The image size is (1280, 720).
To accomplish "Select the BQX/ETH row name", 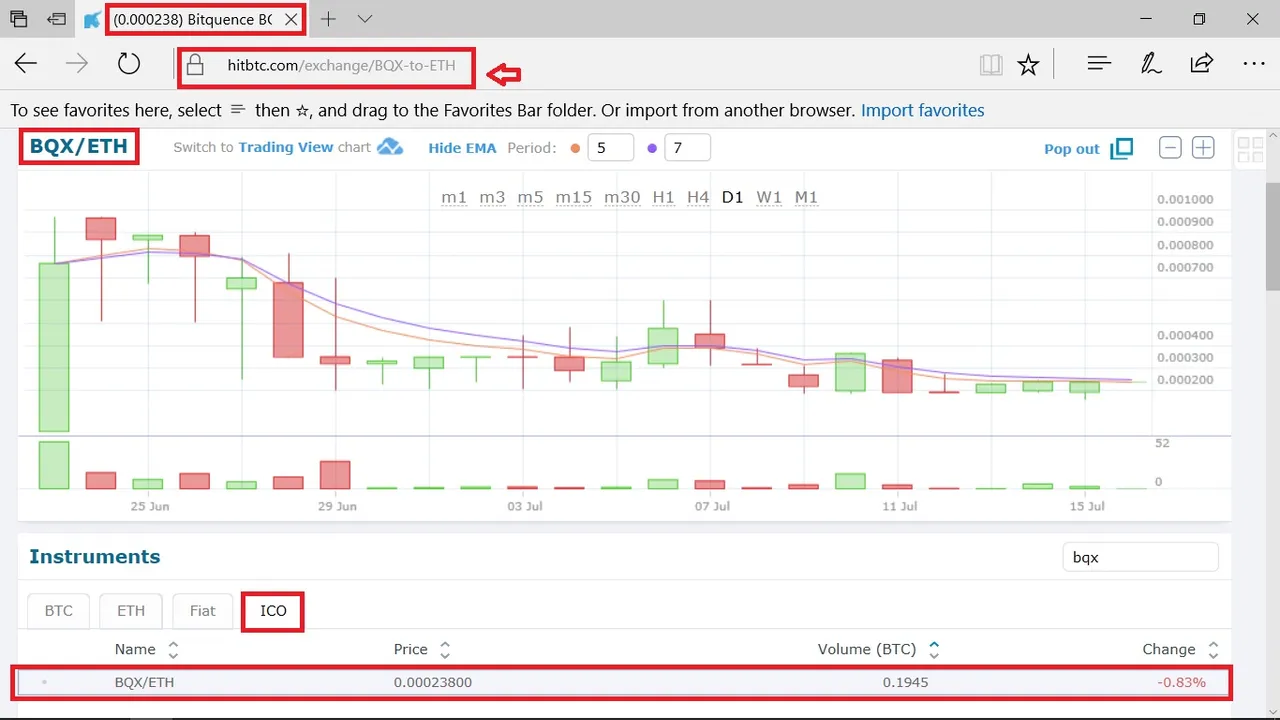I will [x=144, y=683].
